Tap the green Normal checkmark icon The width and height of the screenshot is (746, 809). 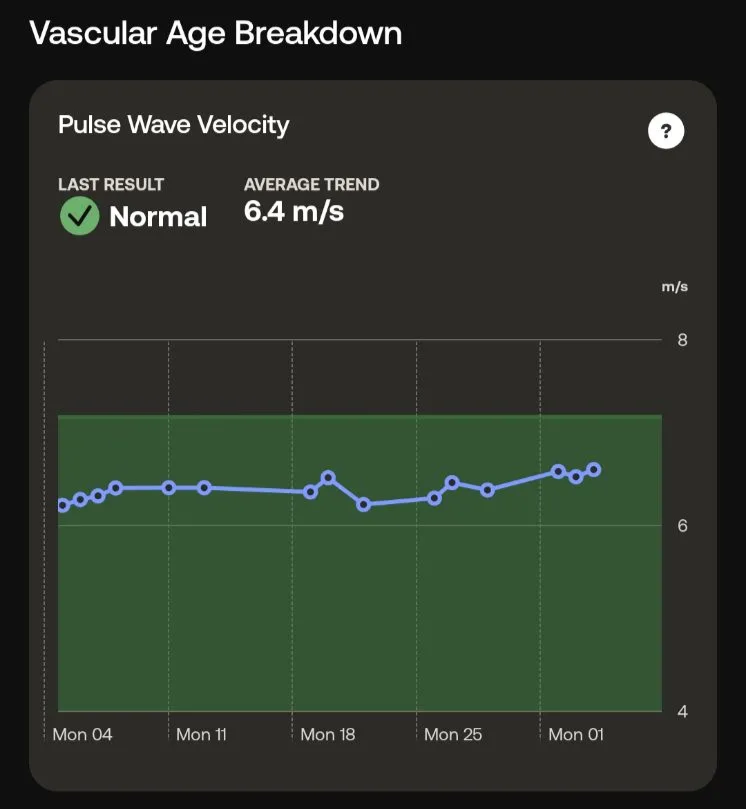[x=79, y=216]
